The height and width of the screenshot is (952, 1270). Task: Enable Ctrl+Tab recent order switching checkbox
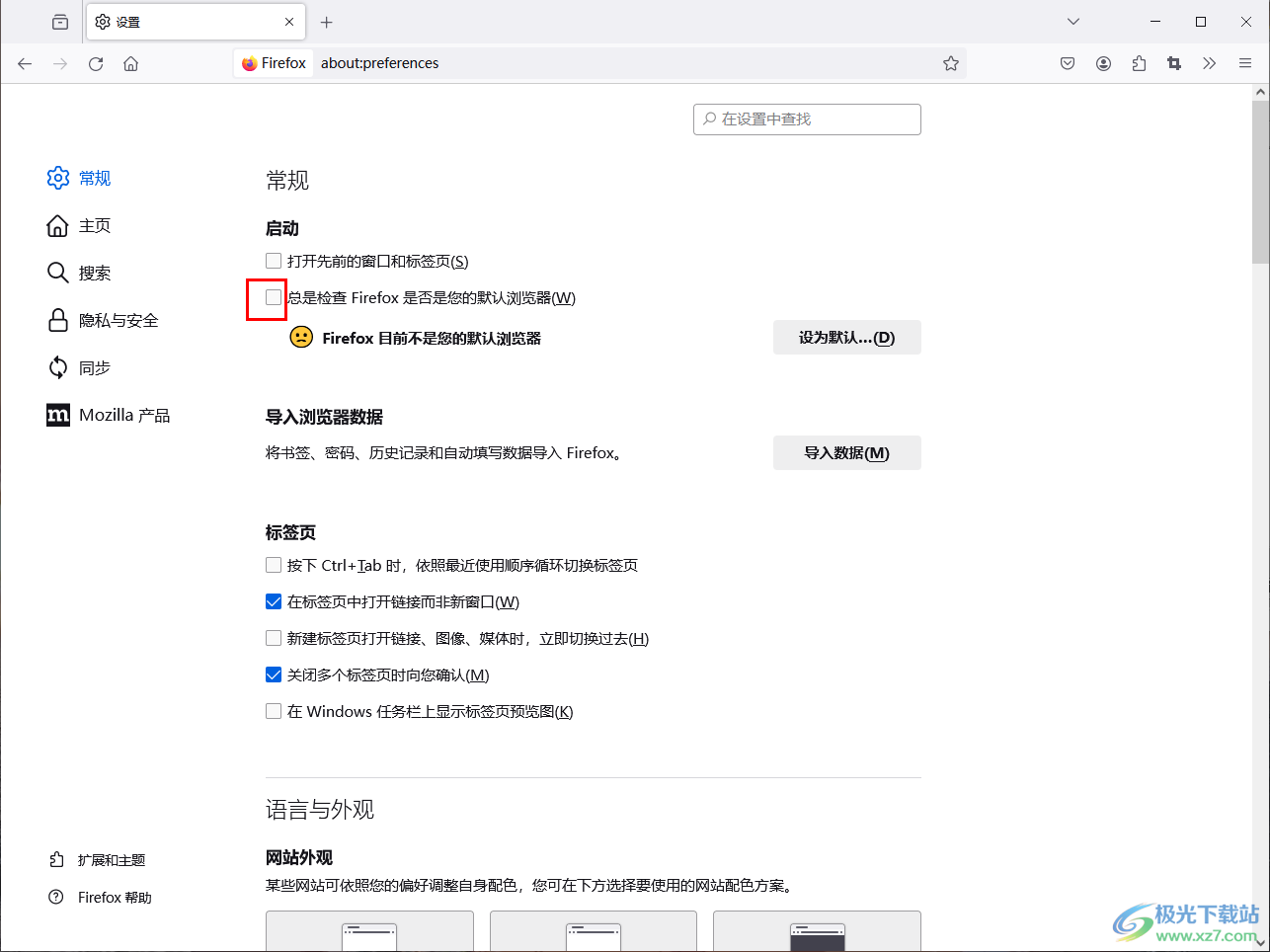click(x=274, y=565)
